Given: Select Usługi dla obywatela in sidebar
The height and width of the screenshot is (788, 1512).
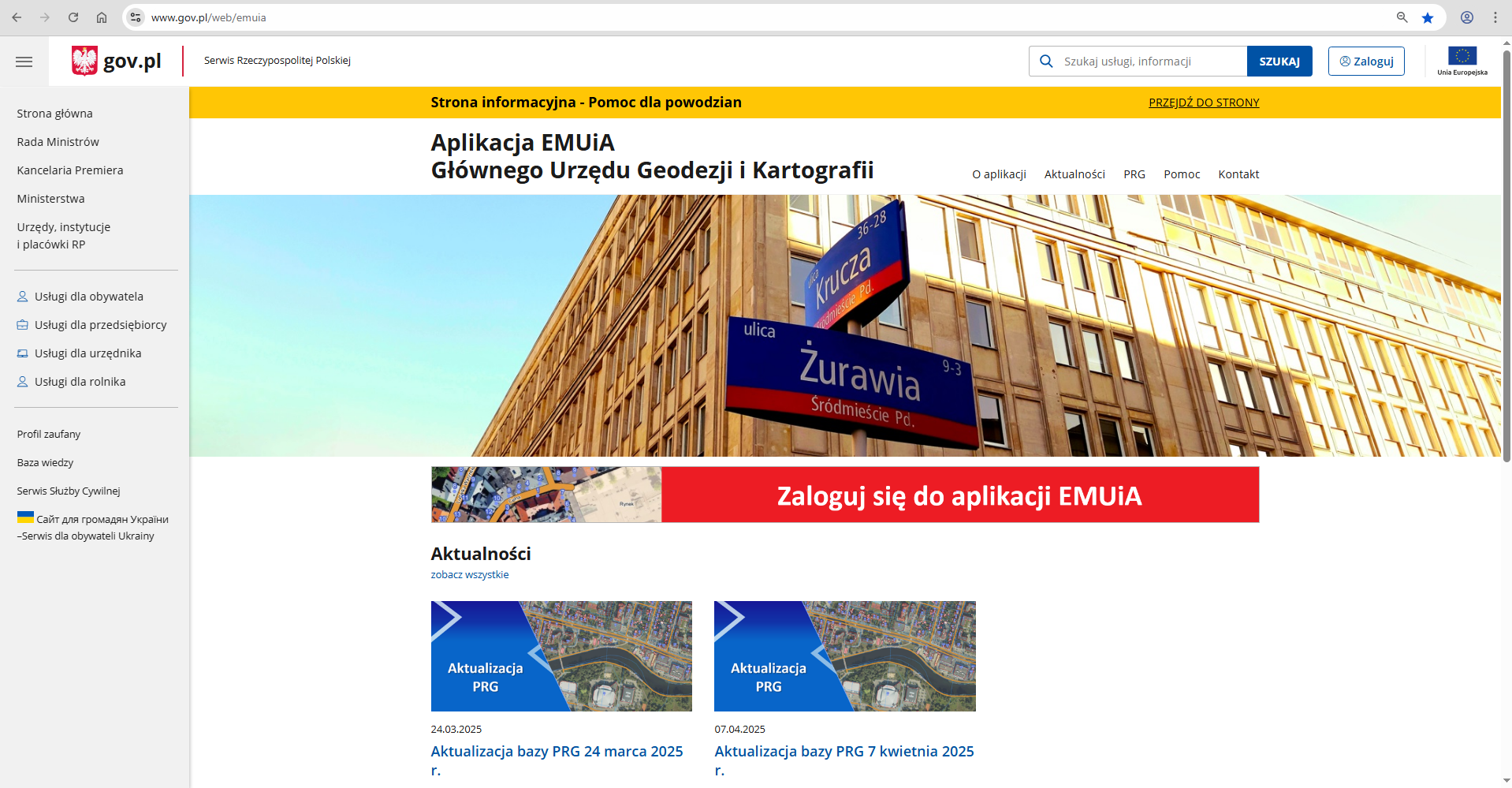Looking at the screenshot, I should coord(88,297).
